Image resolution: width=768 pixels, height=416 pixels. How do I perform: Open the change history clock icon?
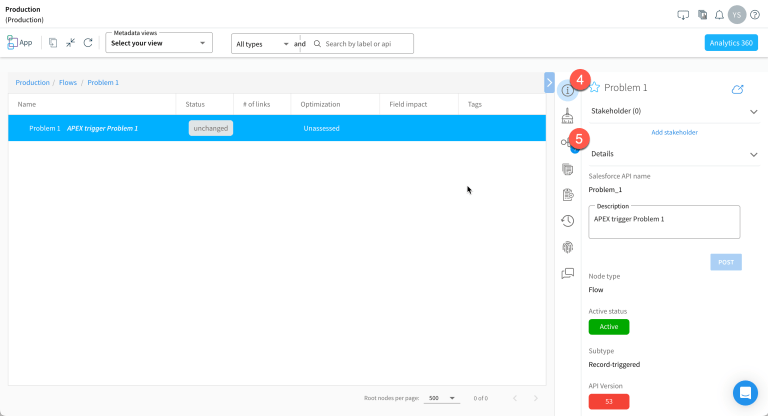coord(567,220)
